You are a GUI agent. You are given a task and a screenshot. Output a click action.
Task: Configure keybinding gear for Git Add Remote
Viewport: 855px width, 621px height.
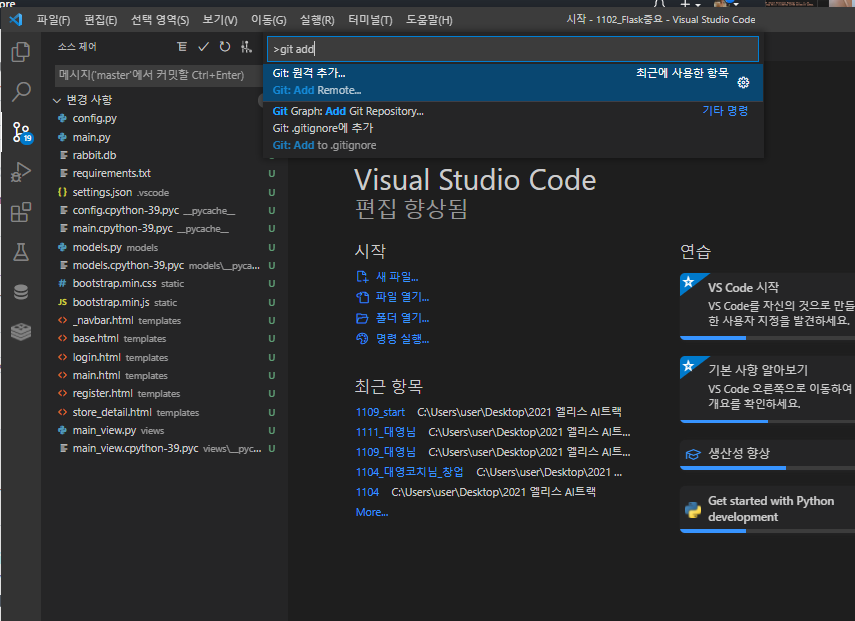[743, 82]
